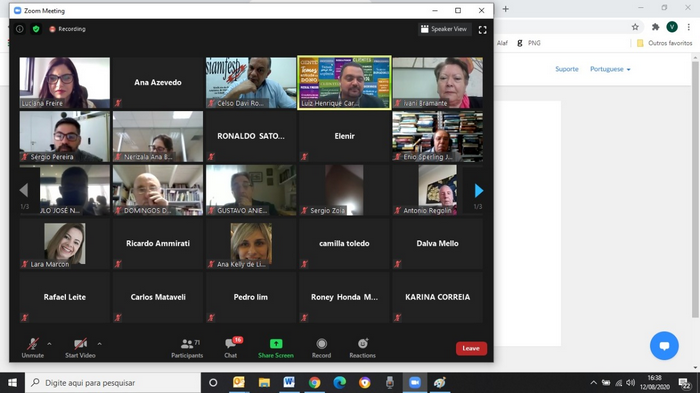
Task: Show meeting information icon
Action: point(20,29)
